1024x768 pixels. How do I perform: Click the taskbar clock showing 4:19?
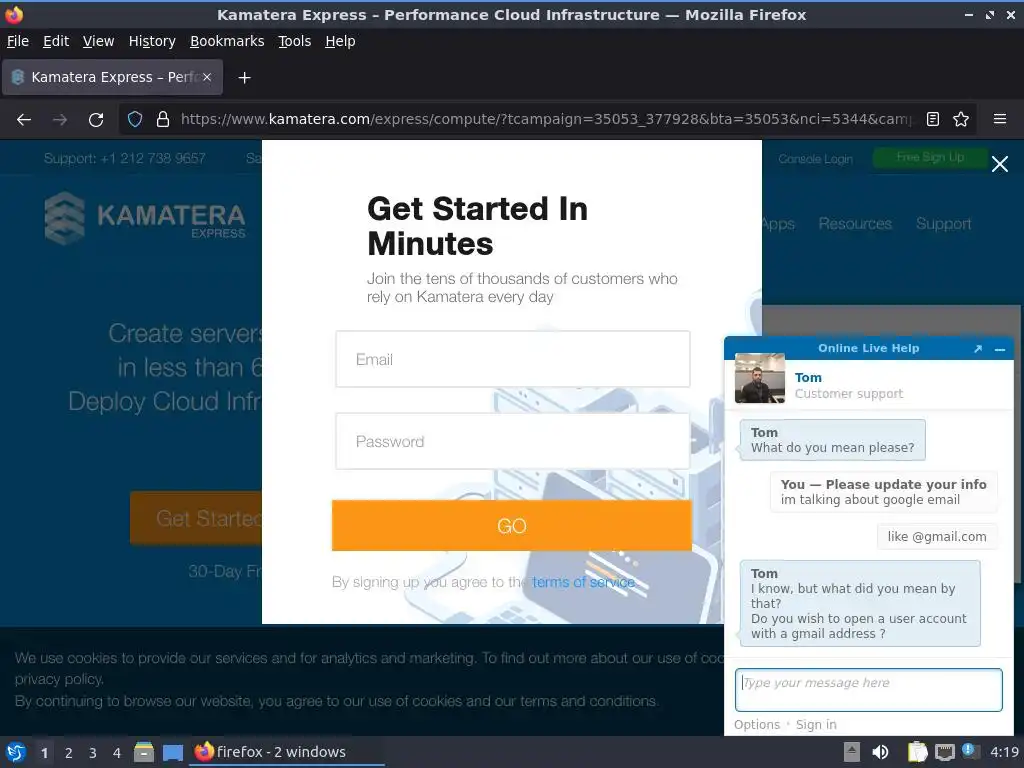pos(1004,752)
